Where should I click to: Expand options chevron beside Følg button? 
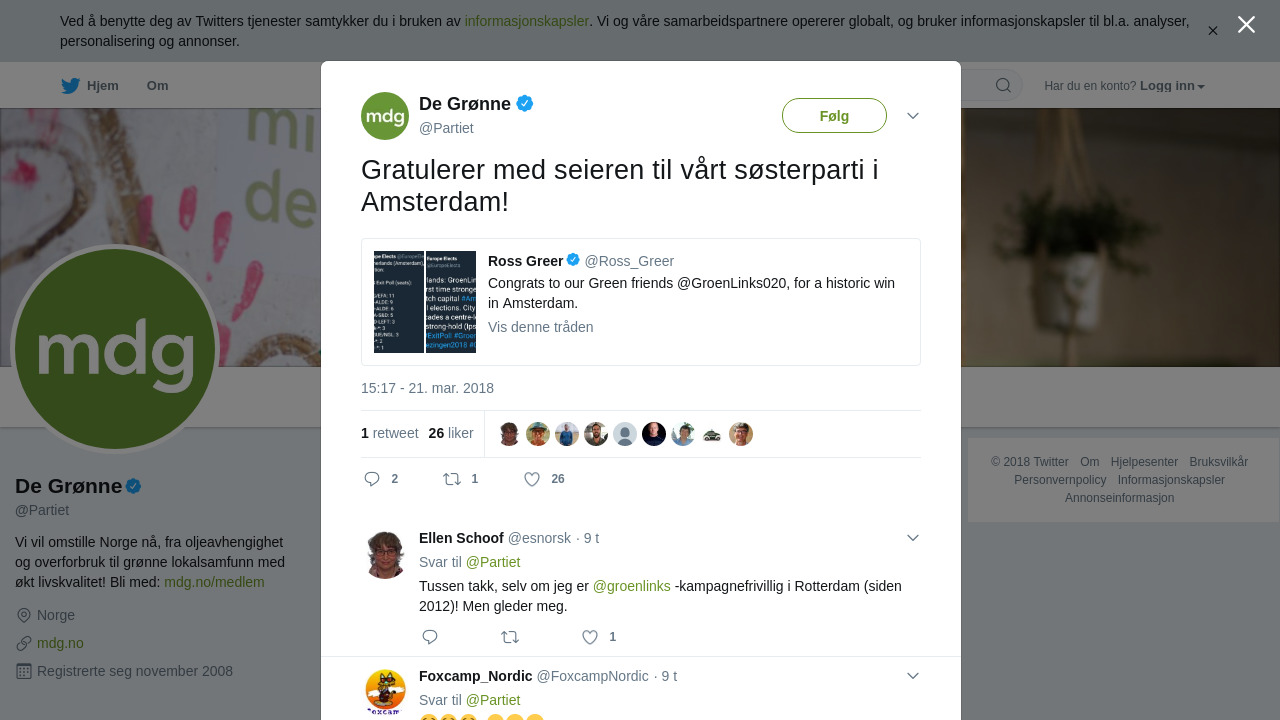913,116
